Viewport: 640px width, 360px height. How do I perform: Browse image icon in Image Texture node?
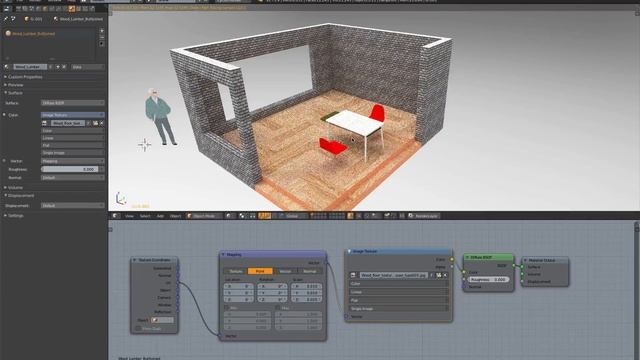pyautogui.click(x=353, y=275)
